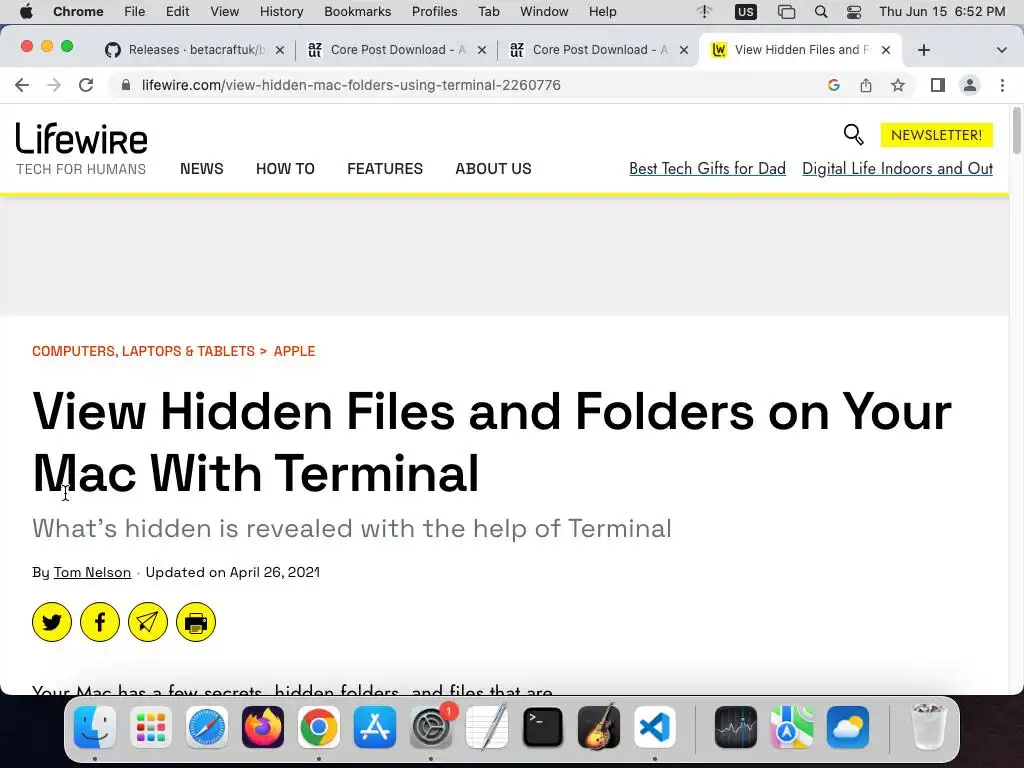Open Chrome History menu
This screenshot has height=768, width=1024.
281,12
